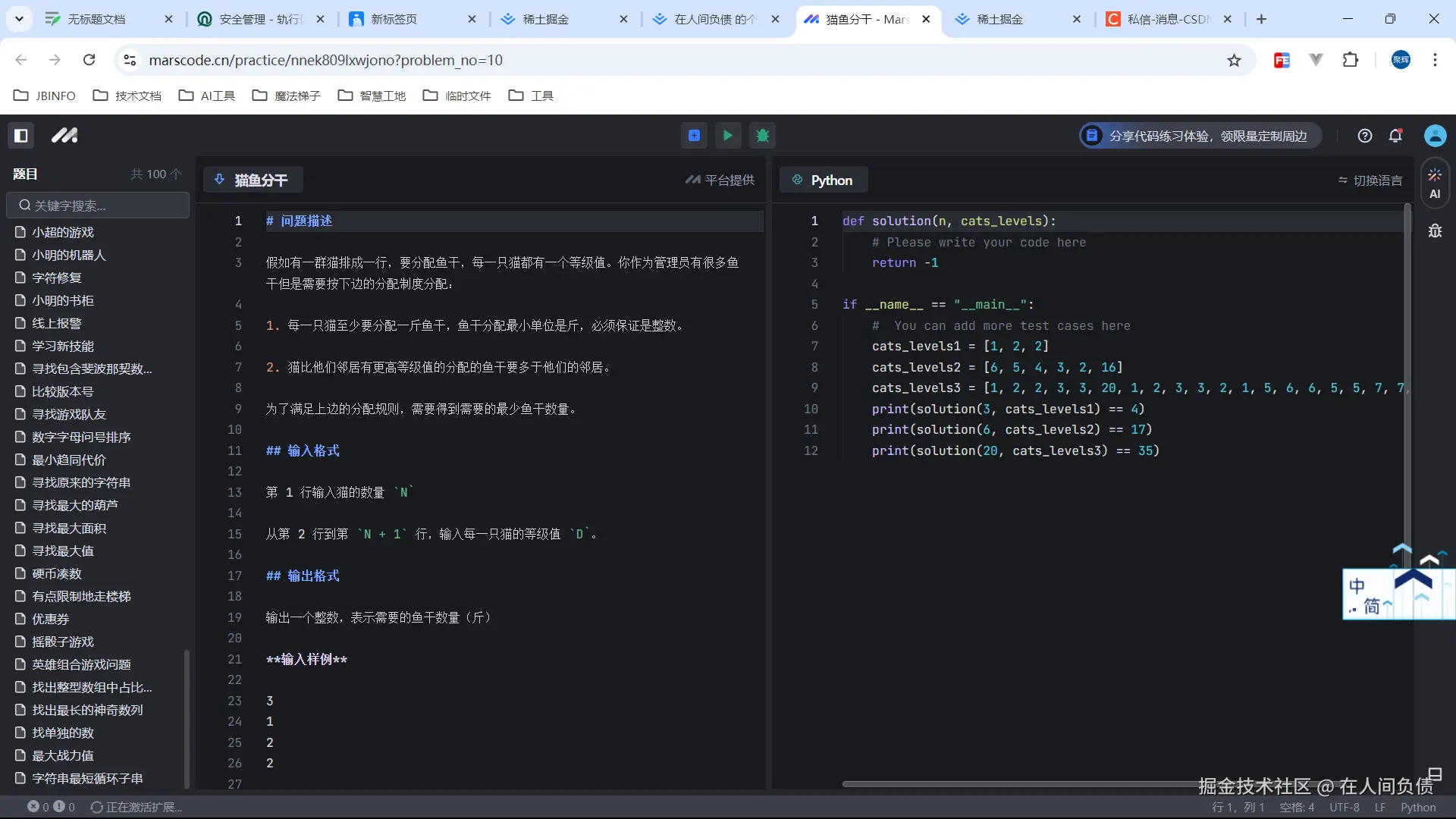This screenshot has height=819, width=1456.
Task: Toggle the problem list side panel
Action: tap(21, 135)
